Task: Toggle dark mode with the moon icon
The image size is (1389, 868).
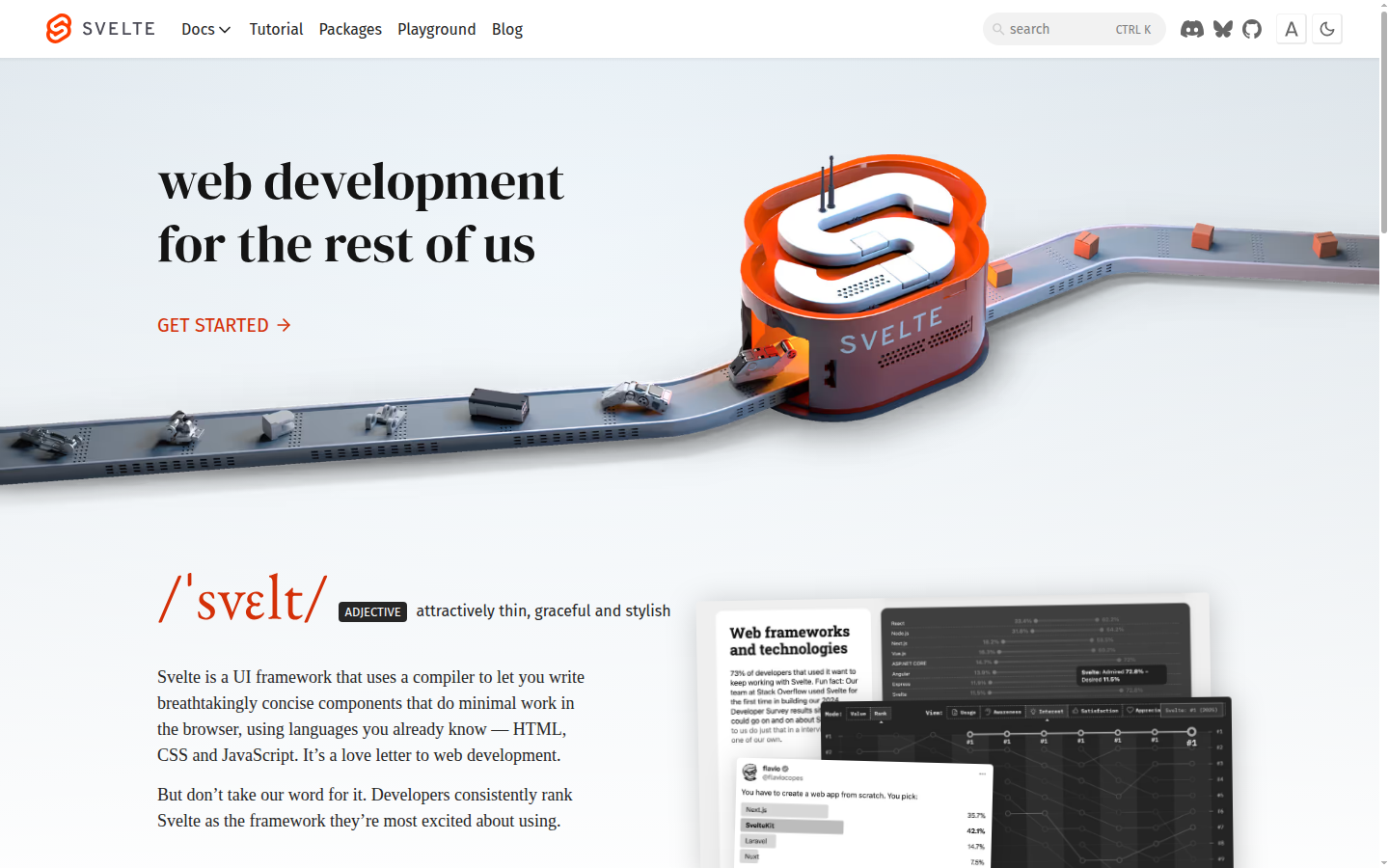Action: coord(1326,29)
